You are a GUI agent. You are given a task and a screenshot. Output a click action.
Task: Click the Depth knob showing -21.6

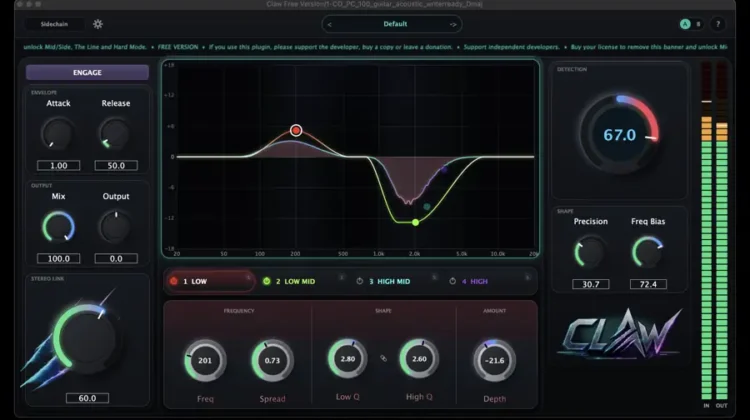(x=494, y=360)
